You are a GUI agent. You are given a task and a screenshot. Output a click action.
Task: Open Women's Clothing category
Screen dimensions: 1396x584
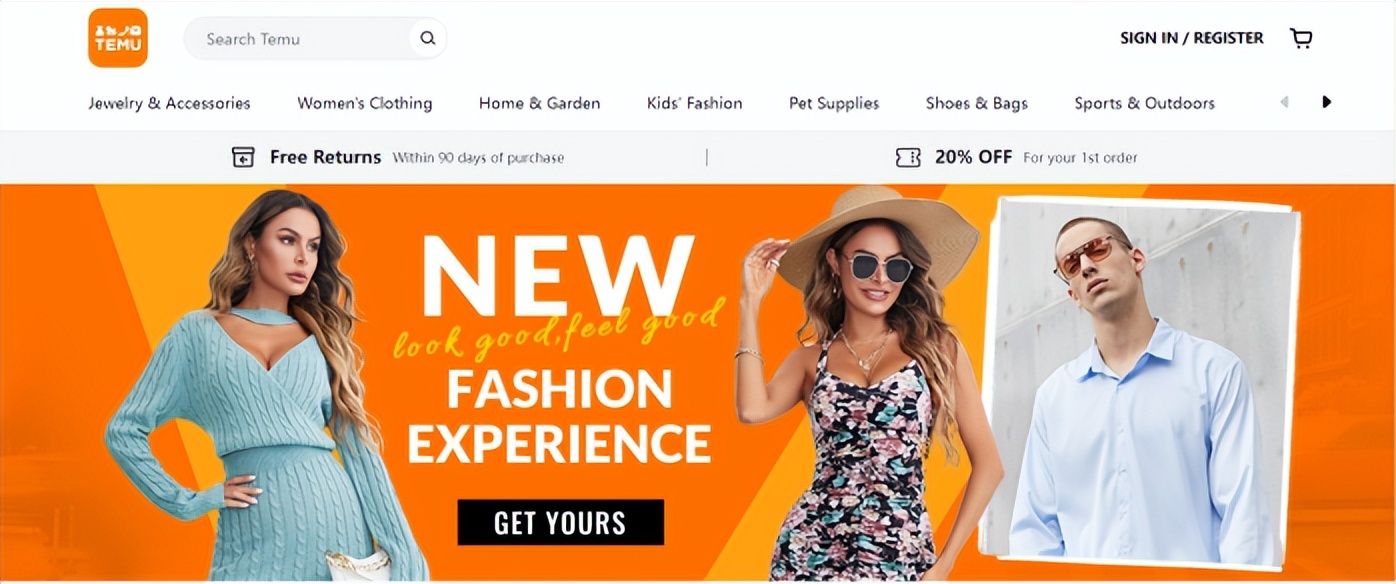tap(365, 103)
